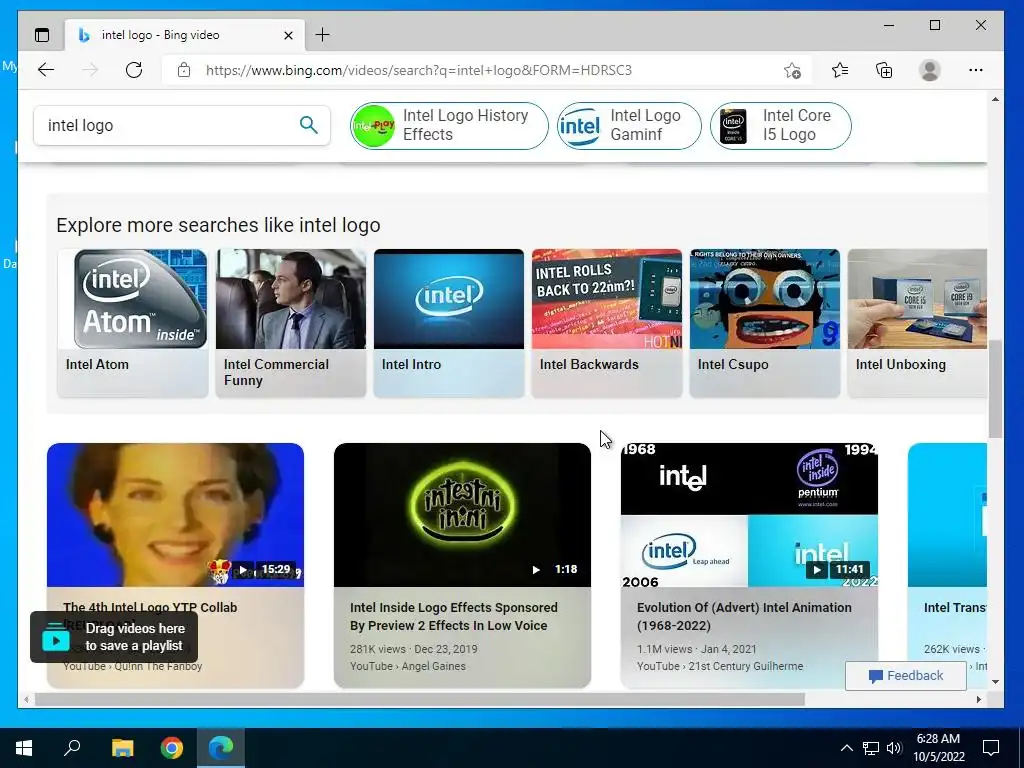This screenshot has height=768, width=1024.
Task: Open the taskbar clock showing 6:28 AM
Action: (x=938, y=748)
